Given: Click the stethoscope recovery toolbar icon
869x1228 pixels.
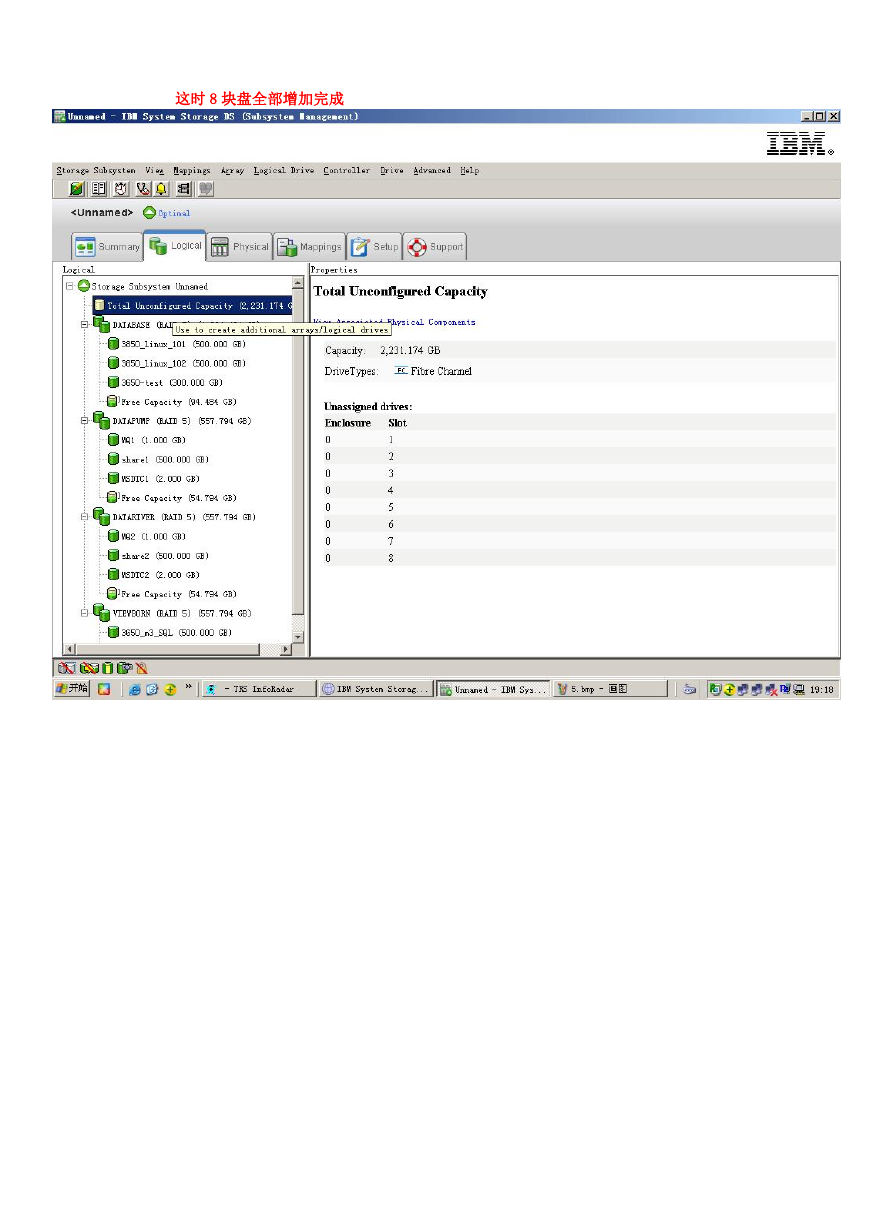Looking at the screenshot, I should [142, 187].
